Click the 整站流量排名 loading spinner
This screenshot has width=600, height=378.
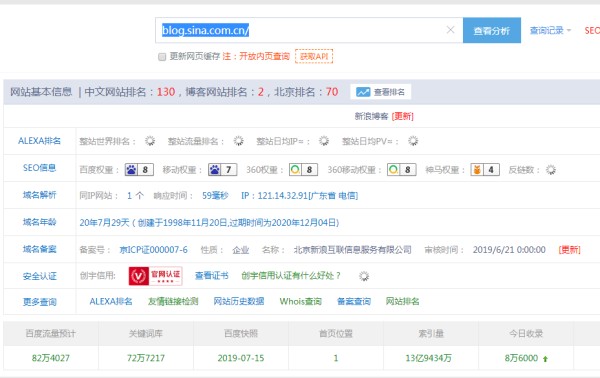(238, 141)
